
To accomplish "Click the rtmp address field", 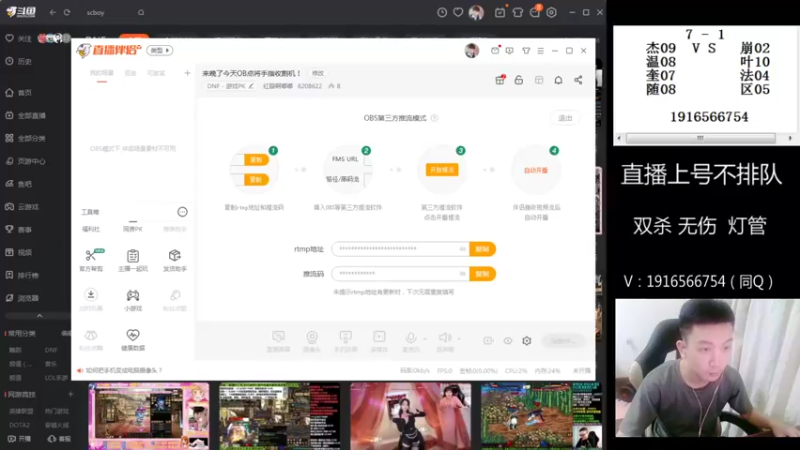I will tap(401, 249).
